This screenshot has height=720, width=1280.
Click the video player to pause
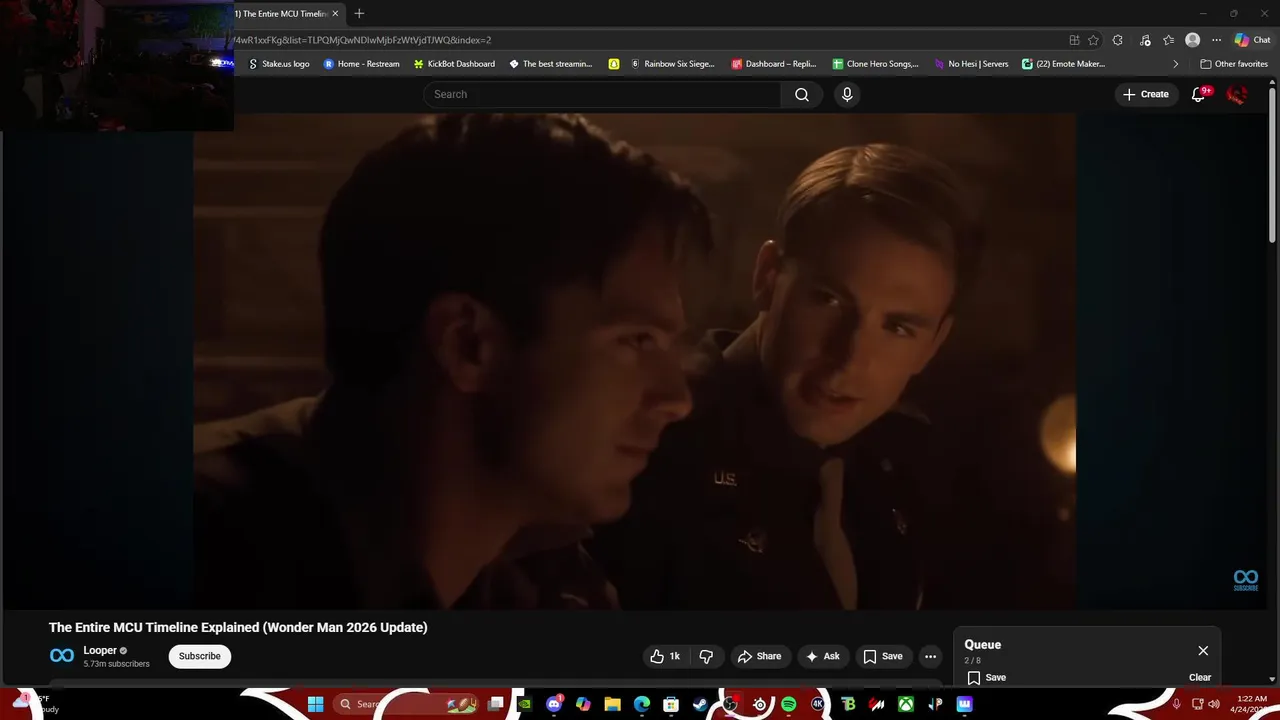point(635,360)
